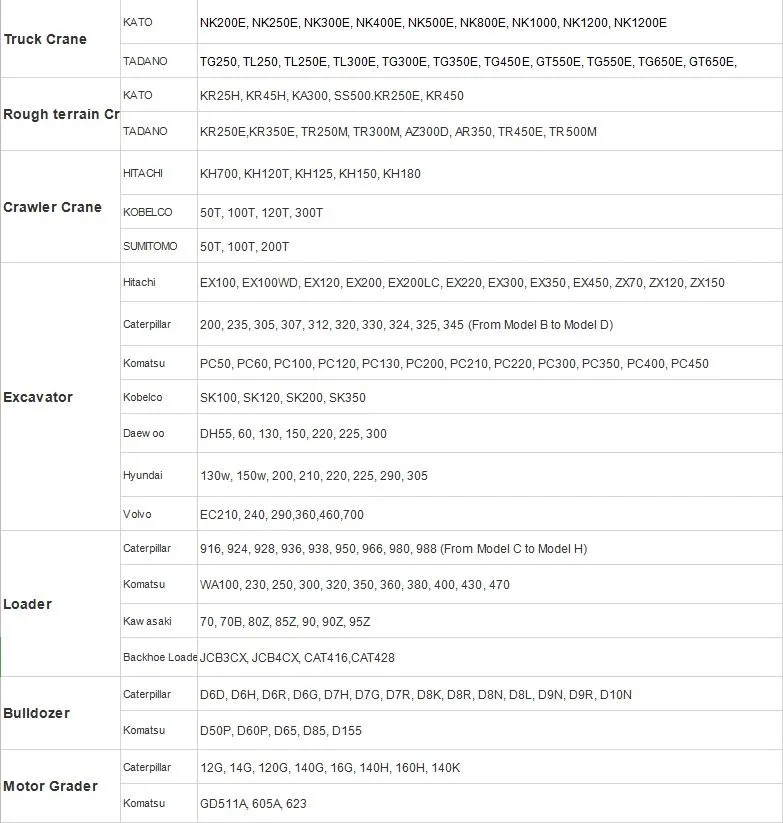The width and height of the screenshot is (783, 823).
Task: Select the Excavator category heading
Action: pos(38,397)
